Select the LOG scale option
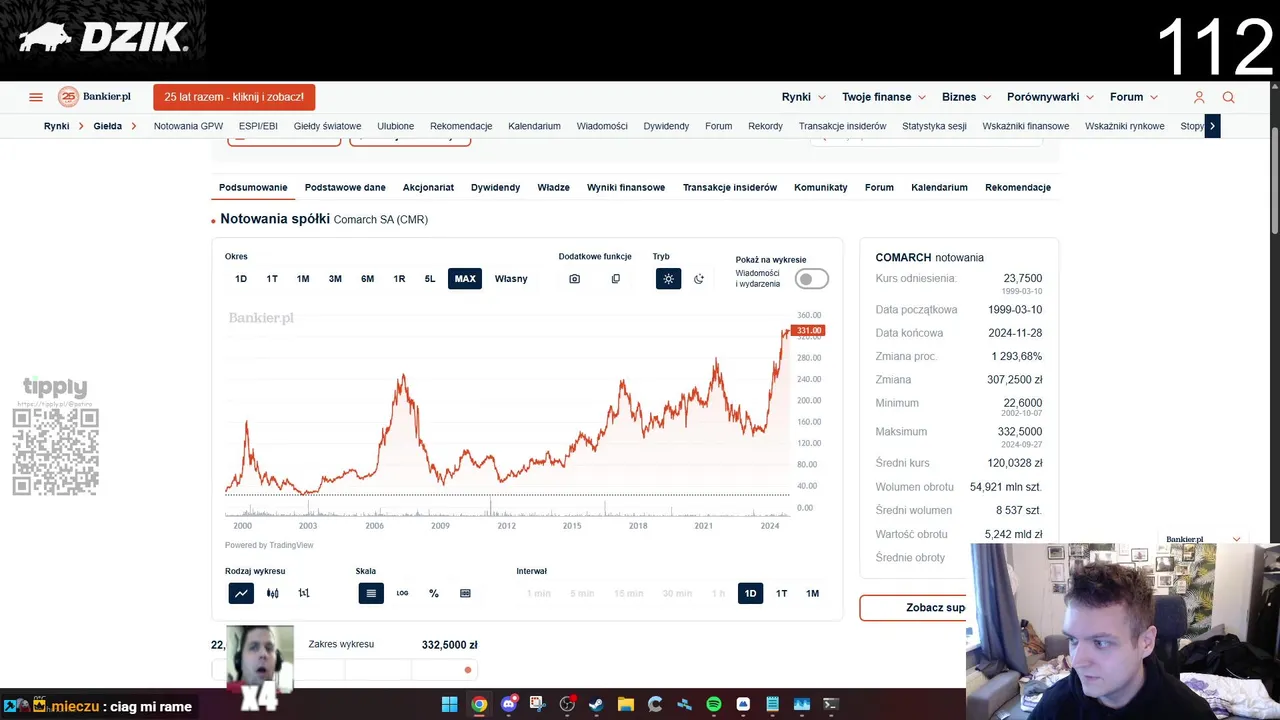The image size is (1280, 720). tap(402, 593)
